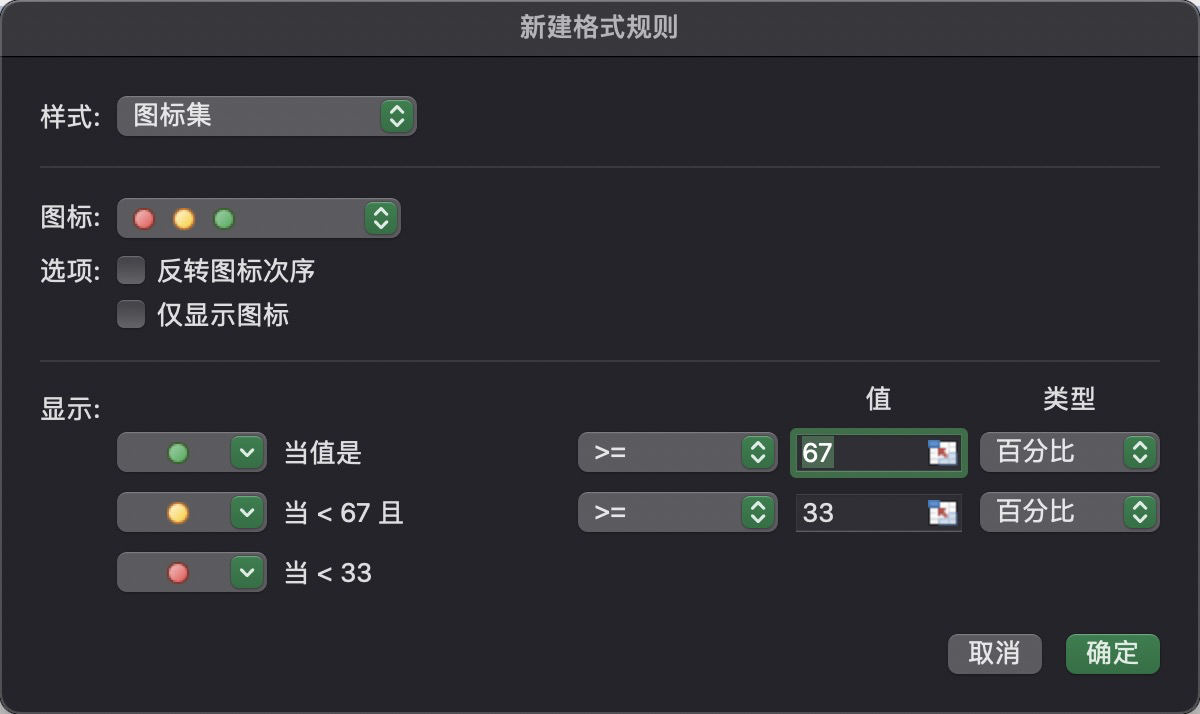
Task: Click red circle in icon set preview
Action: [145, 218]
